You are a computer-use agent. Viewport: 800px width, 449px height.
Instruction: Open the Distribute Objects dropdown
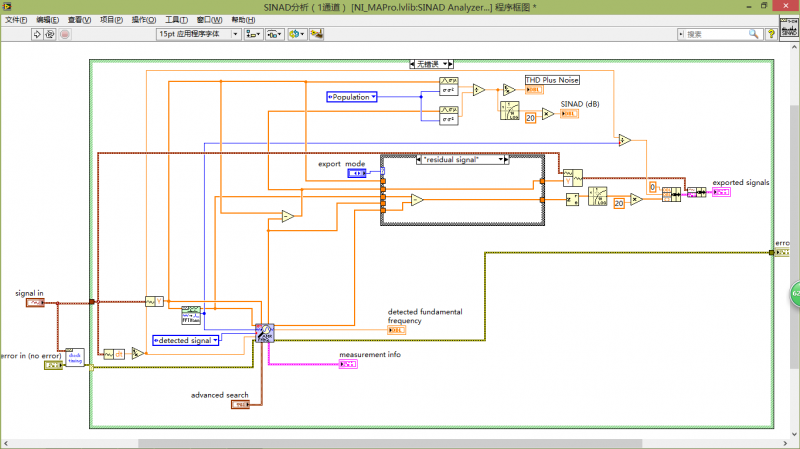click(274, 34)
